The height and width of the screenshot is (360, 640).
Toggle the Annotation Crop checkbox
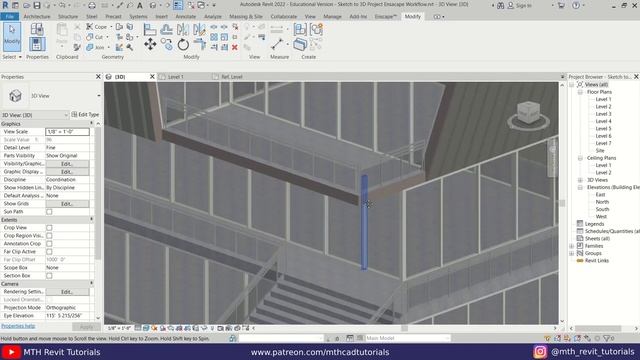(49, 244)
